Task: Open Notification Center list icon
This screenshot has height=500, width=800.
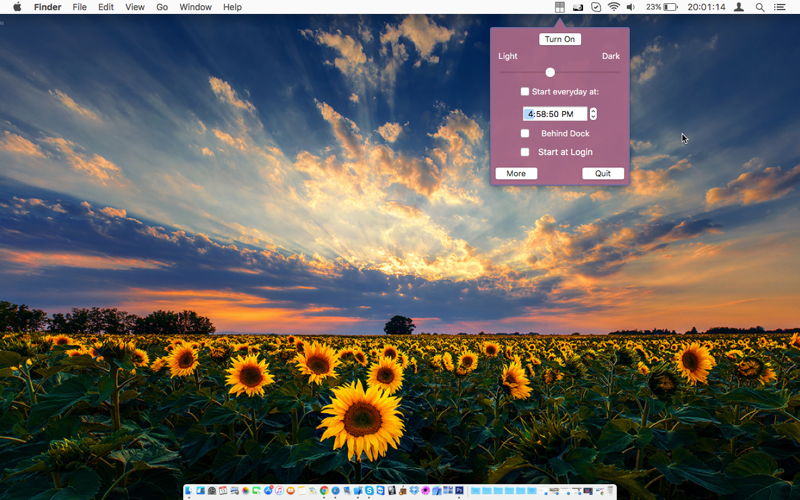Action: tap(779, 7)
